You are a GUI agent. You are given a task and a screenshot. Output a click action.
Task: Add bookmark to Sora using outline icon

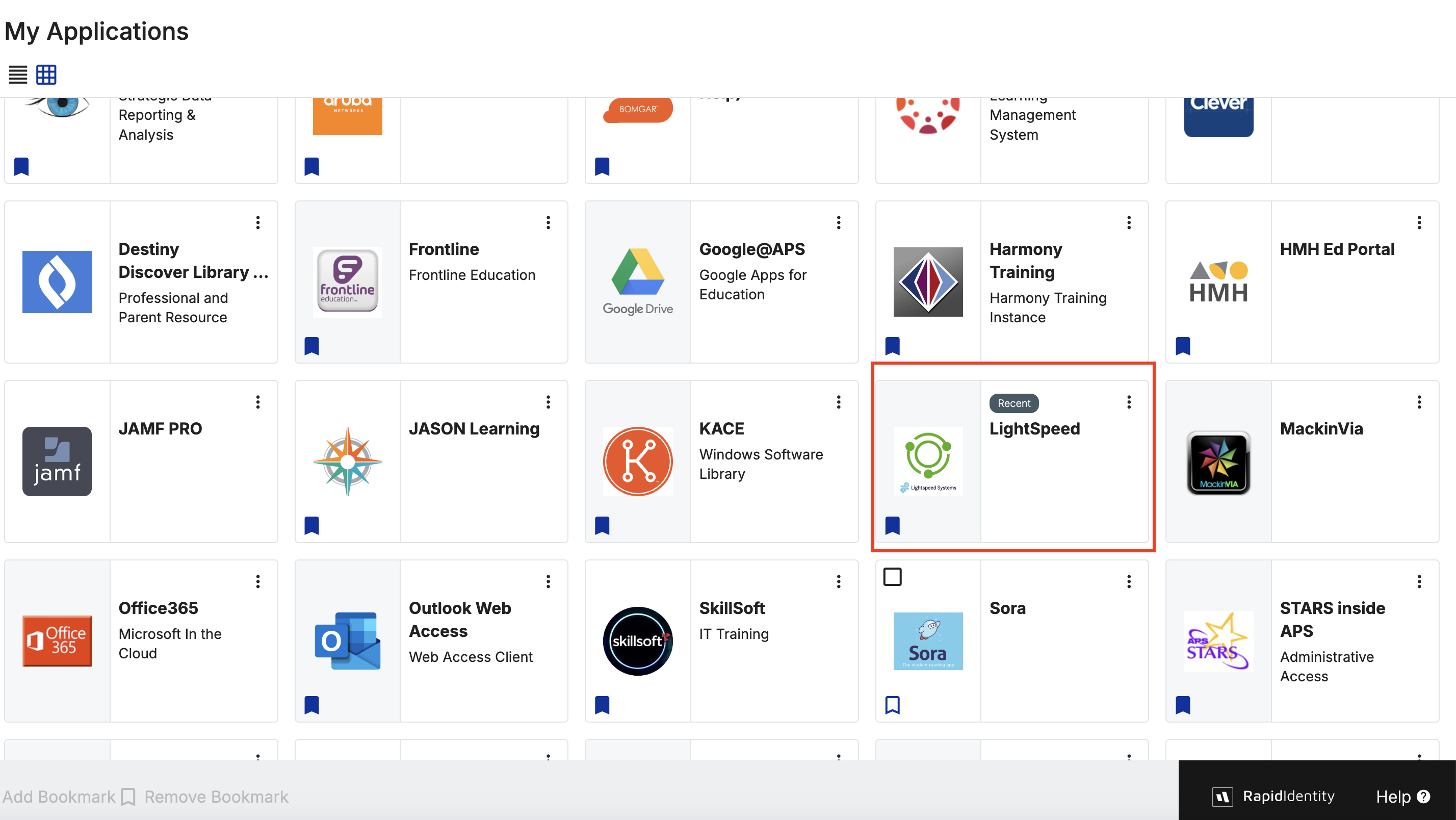click(x=893, y=705)
